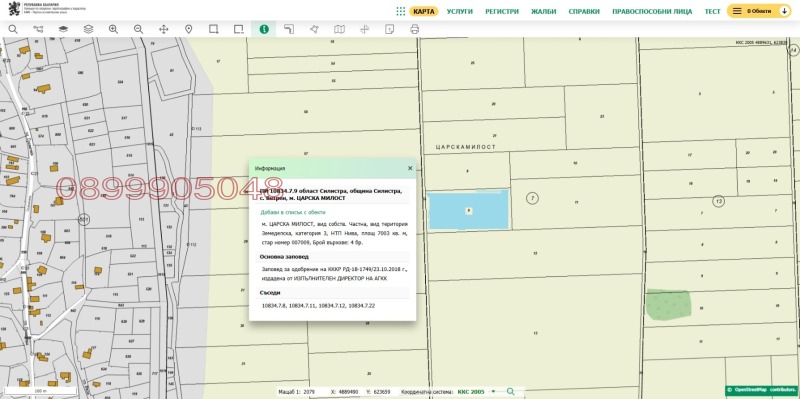Open the hamburger menu beside 0 Обекти

737,11
